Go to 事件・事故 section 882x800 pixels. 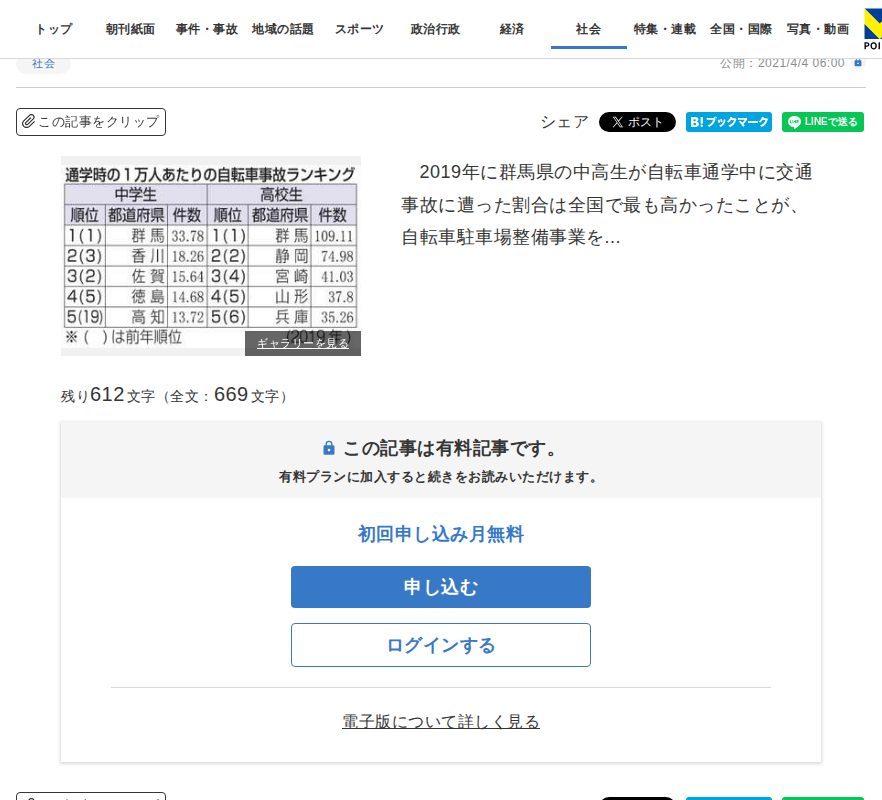(x=206, y=29)
